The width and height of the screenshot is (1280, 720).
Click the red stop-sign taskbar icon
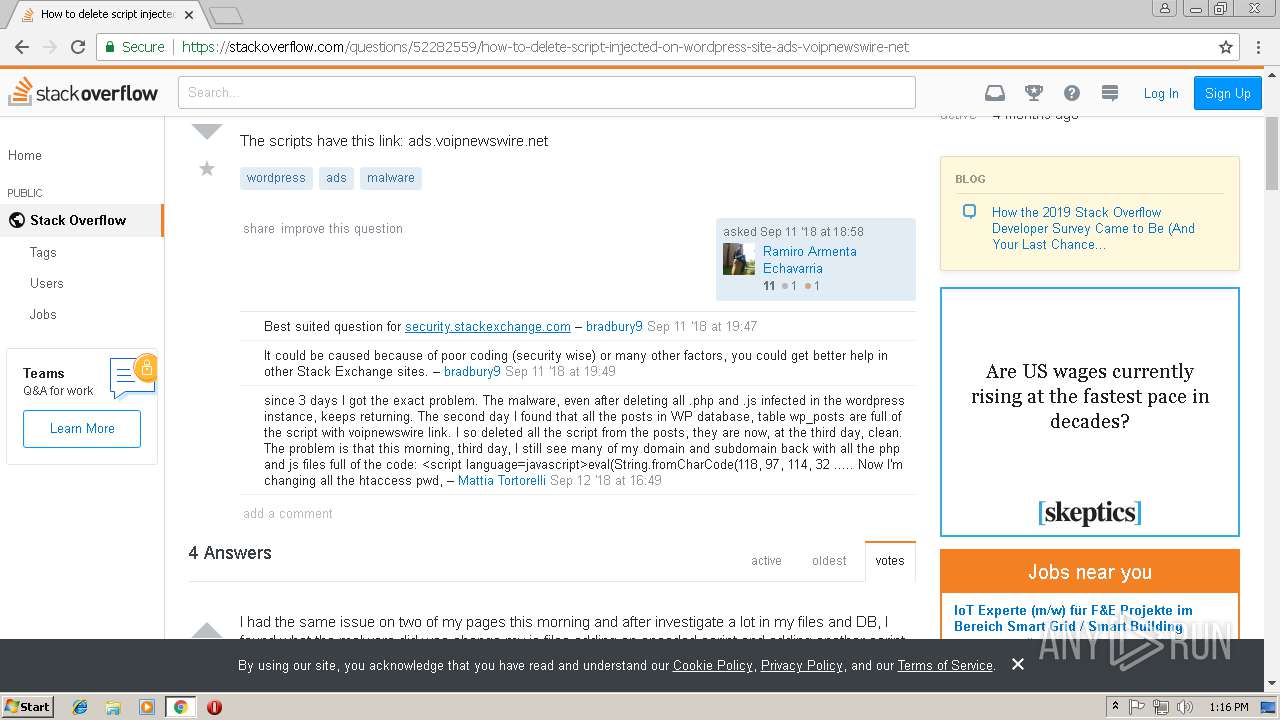click(x=214, y=707)
